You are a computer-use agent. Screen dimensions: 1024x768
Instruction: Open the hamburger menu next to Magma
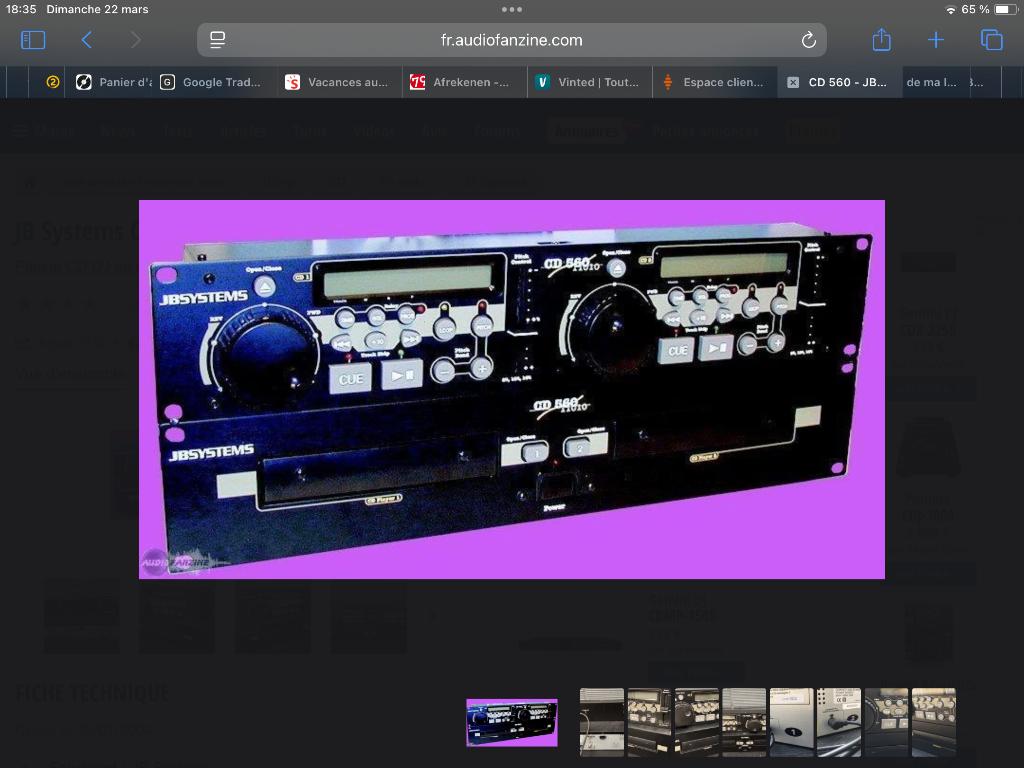pos(20,130)
